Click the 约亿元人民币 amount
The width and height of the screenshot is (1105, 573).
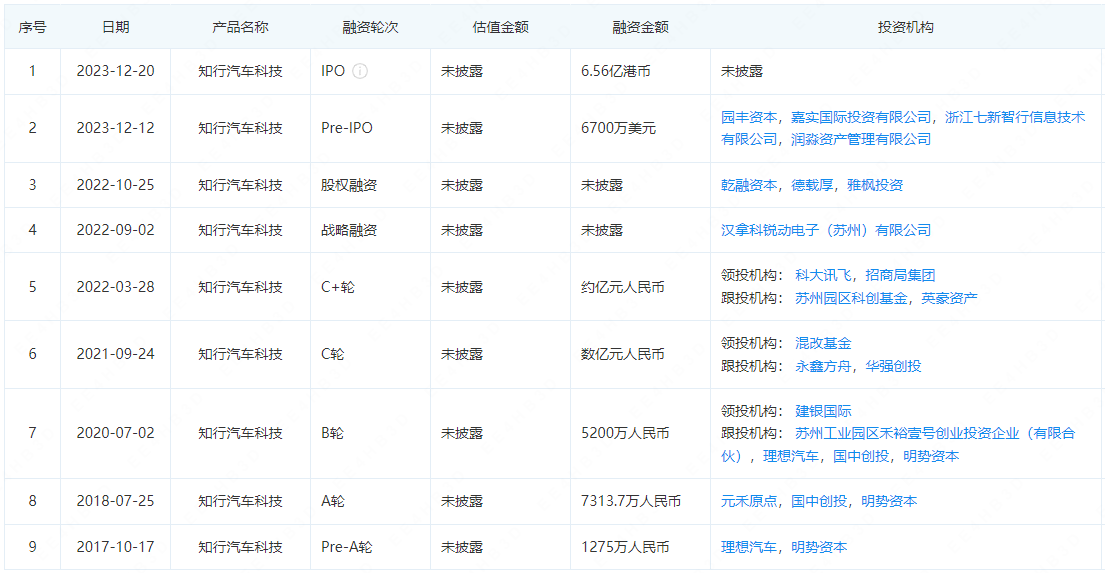click(623, 287)
